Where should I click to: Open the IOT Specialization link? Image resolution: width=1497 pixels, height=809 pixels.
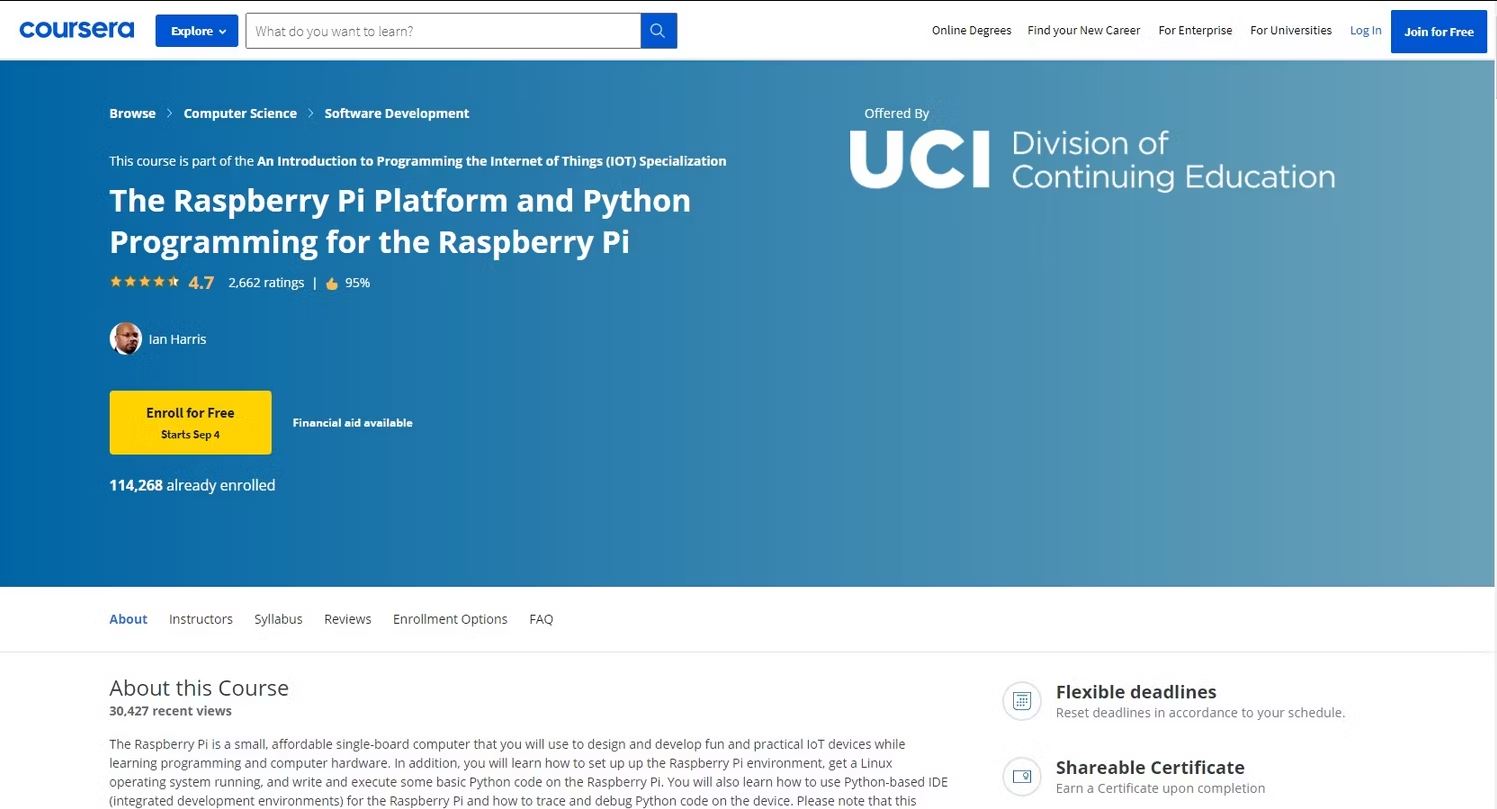click(x=492, y=161)
